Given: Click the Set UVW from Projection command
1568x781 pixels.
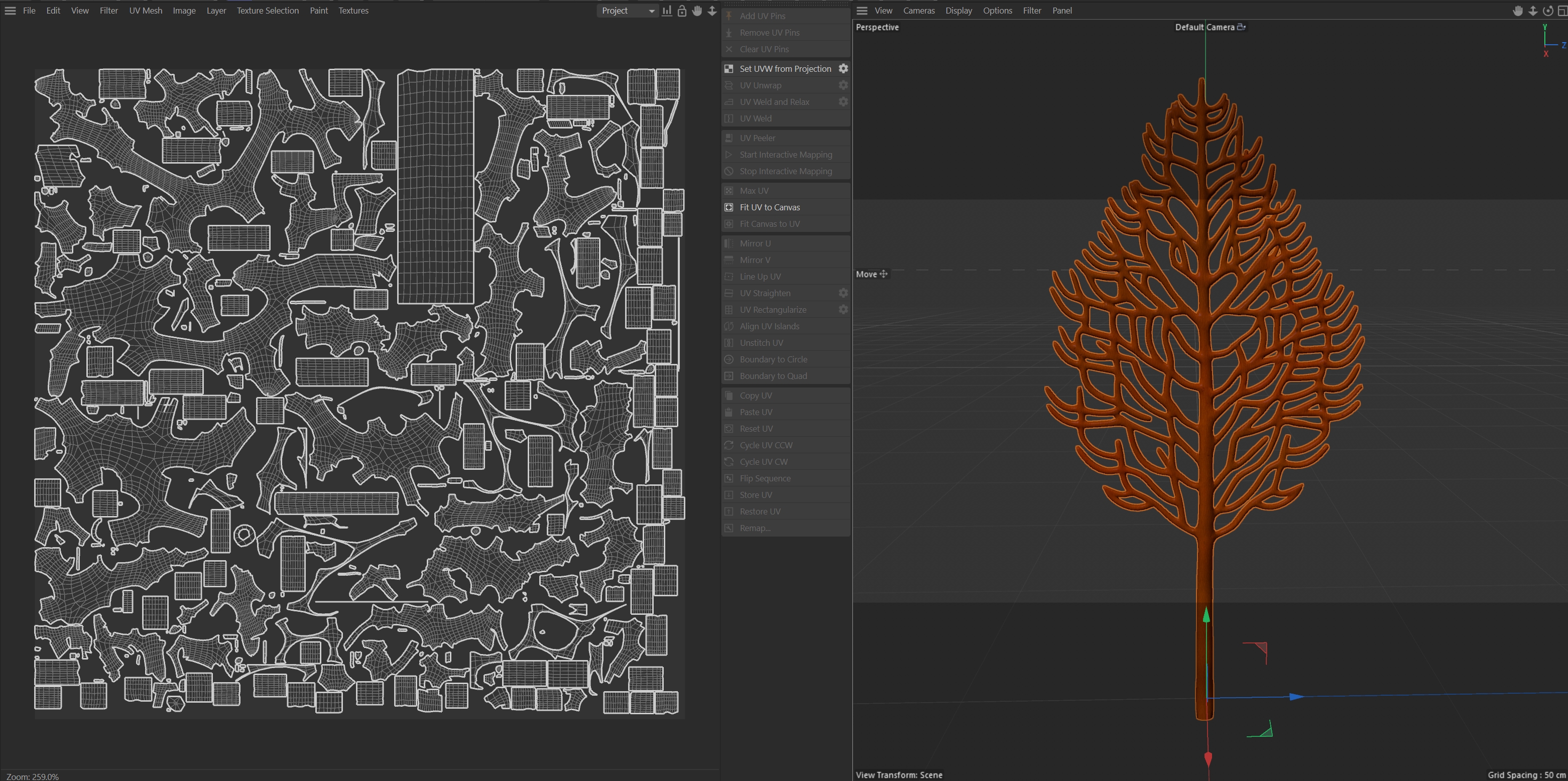Looking at the screenshot, I should pyautogui.click(x=785, y=69).
